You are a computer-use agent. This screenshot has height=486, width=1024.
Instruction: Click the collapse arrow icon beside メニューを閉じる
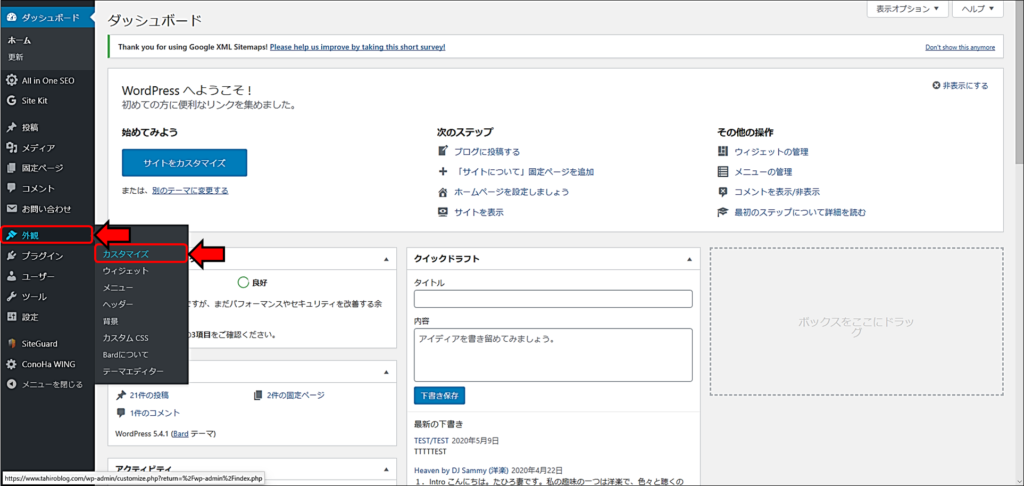(x=12, y=385)
